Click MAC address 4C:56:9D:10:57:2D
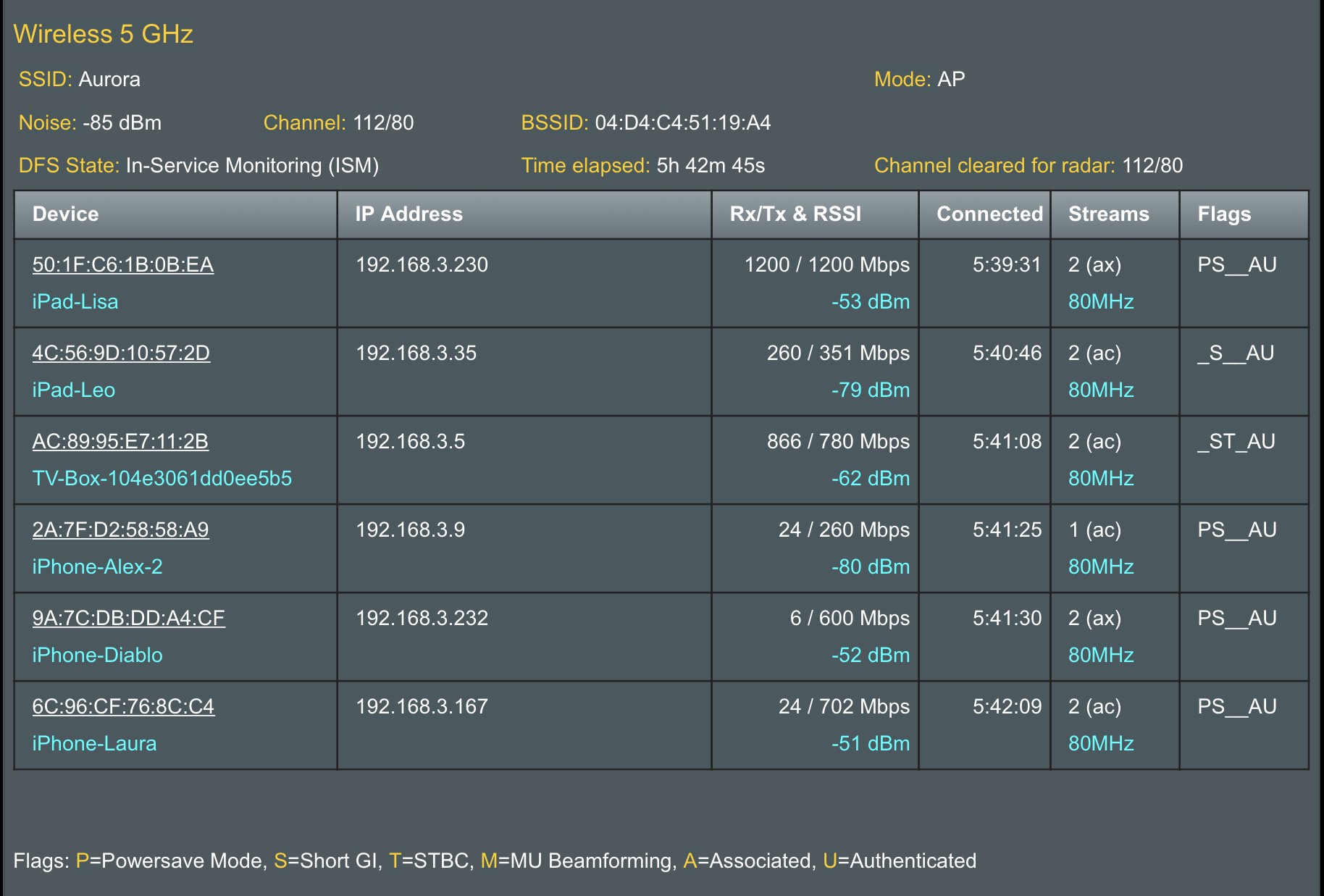Screen dimensions: 1324x896 (121, 353)
